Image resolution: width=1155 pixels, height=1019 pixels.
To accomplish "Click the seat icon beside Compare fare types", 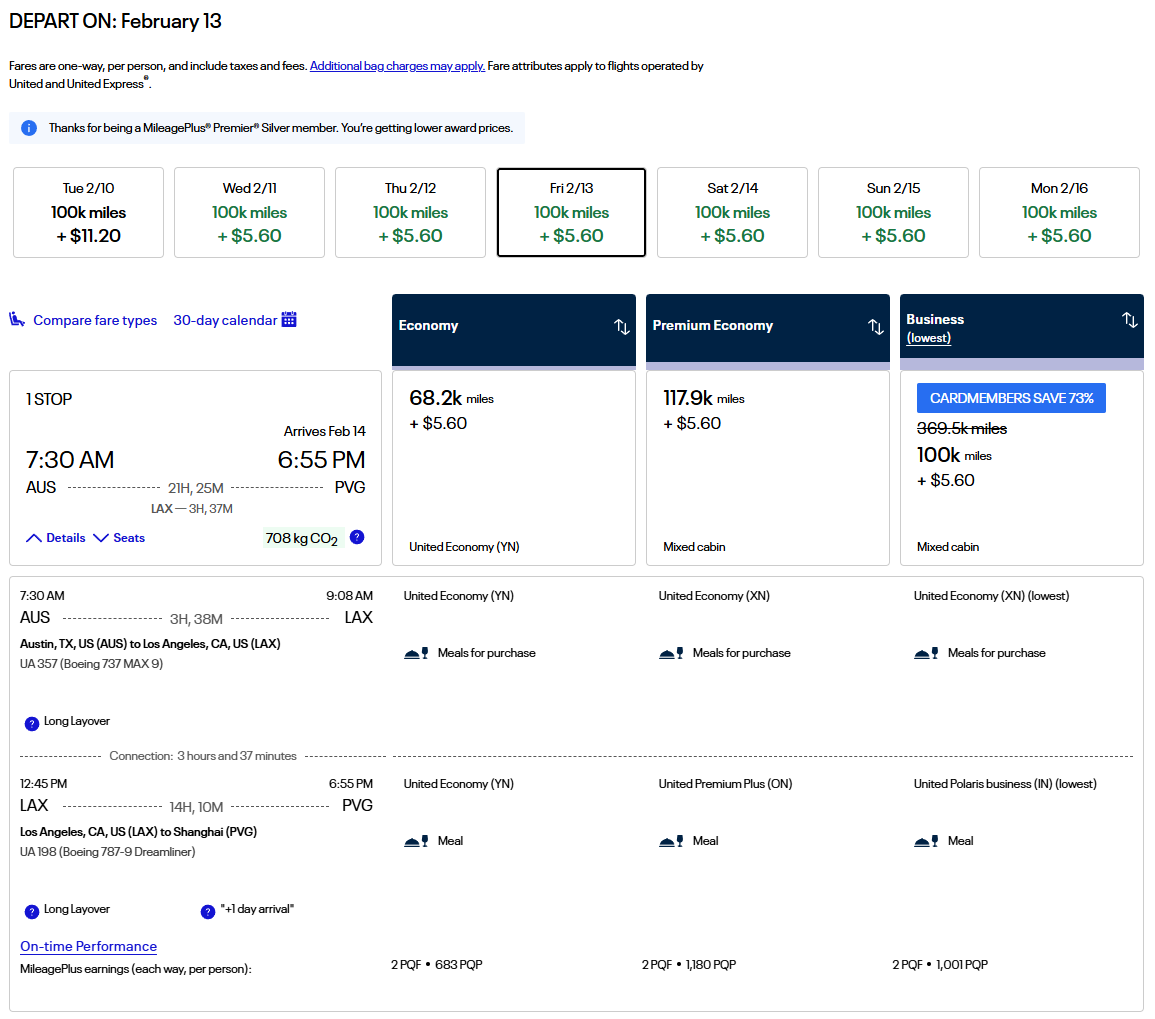I will tap(17, 320).
